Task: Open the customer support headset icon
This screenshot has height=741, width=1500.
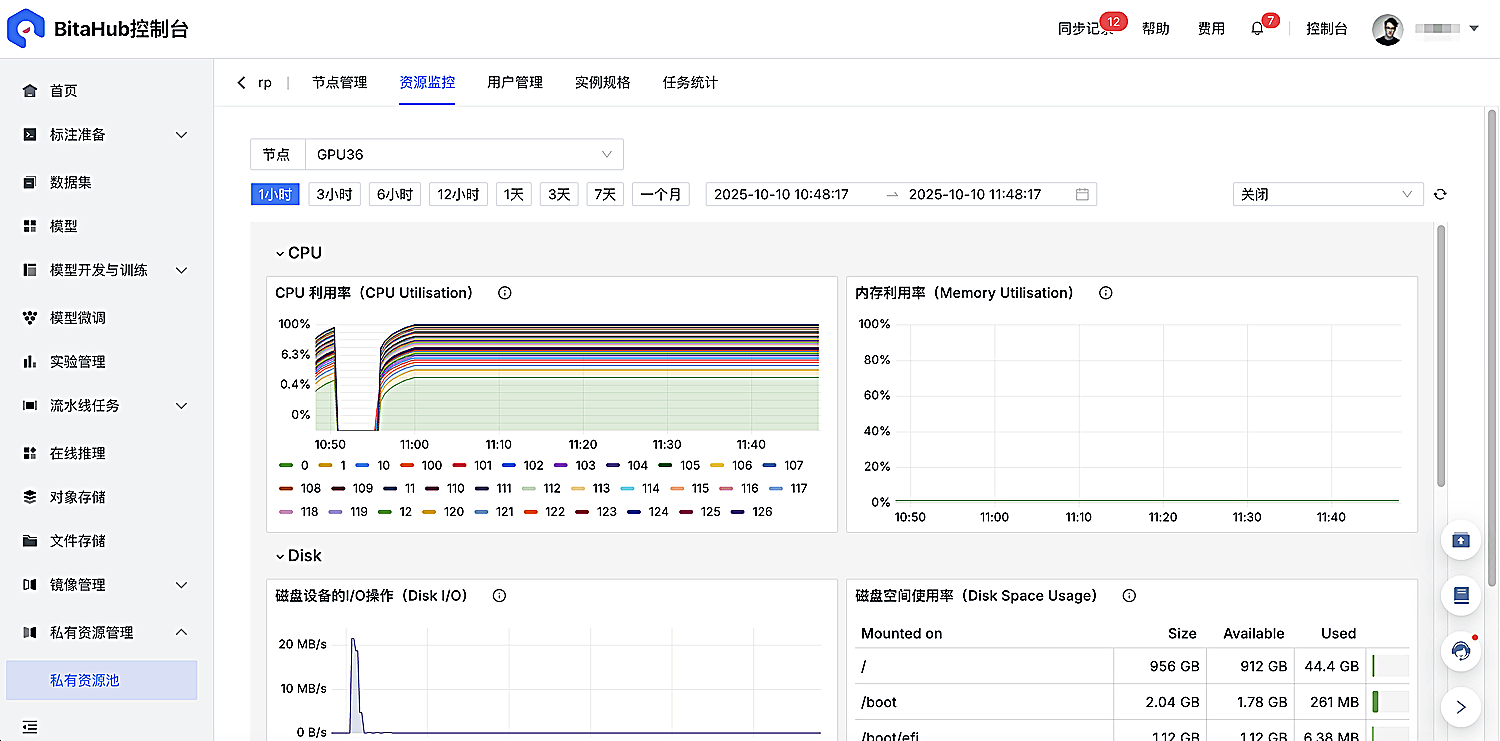Action: pos(1461,652)
